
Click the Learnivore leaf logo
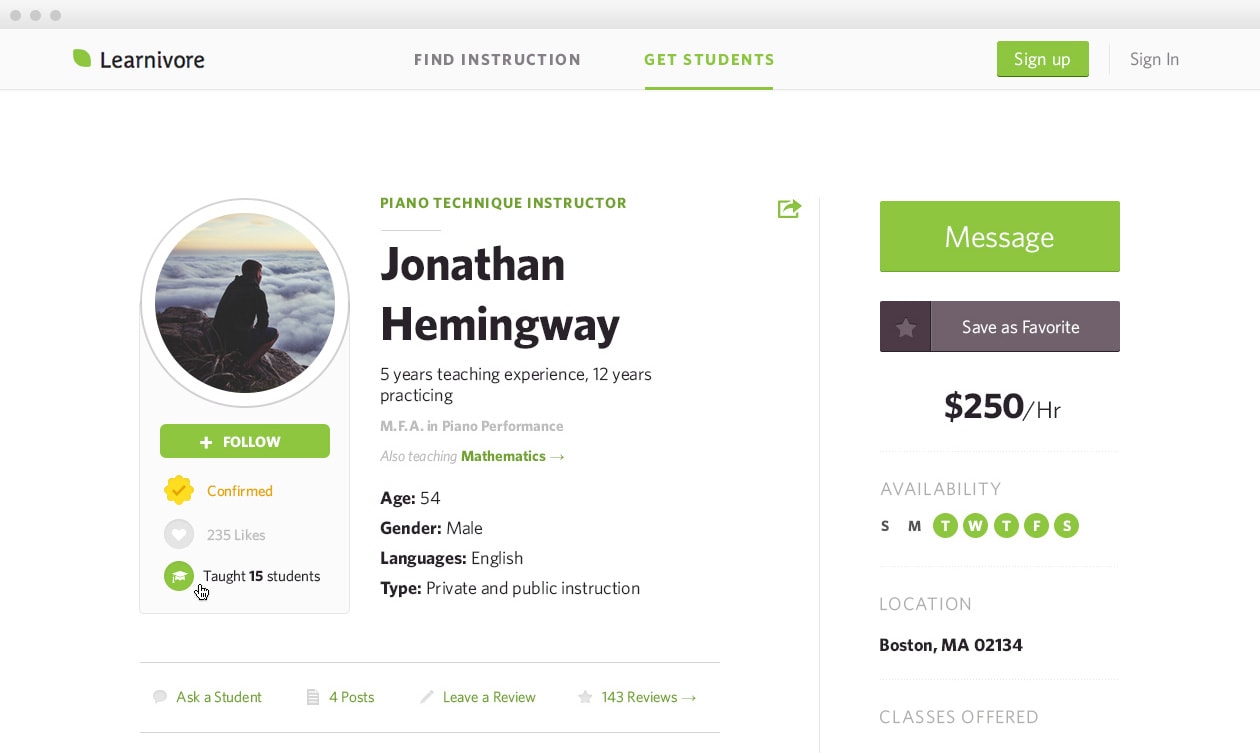pyautogui.click(x=82, y=58)
